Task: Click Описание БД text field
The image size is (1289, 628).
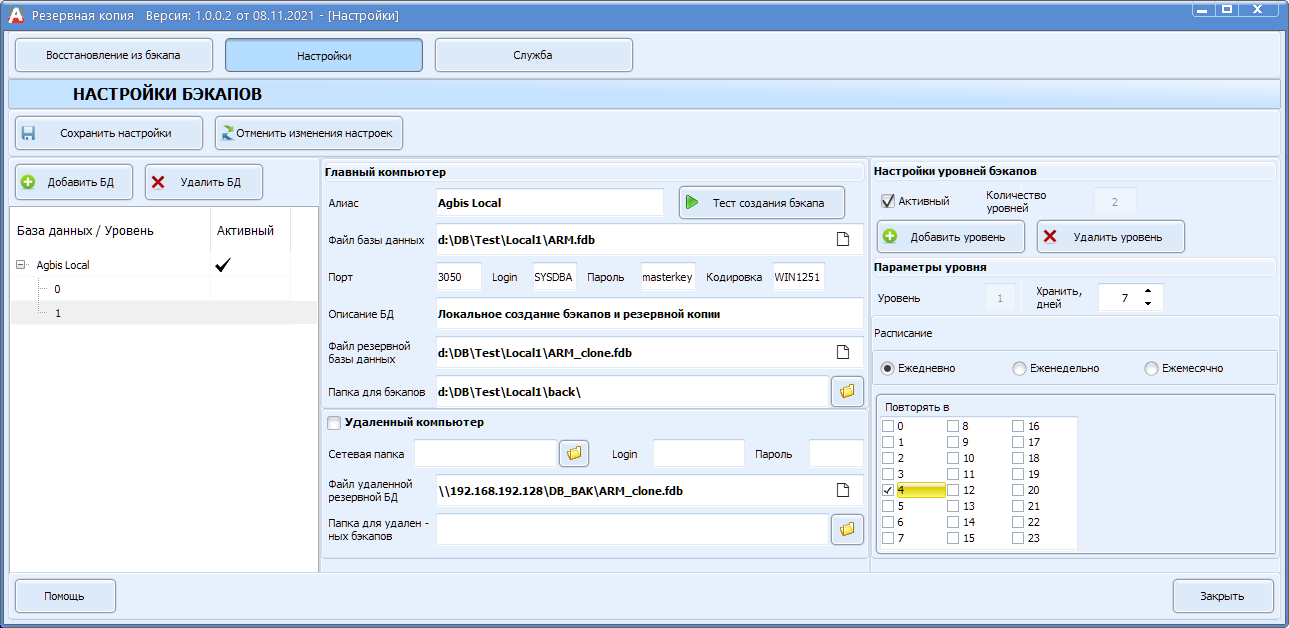Action: click(x=649, y=314)
